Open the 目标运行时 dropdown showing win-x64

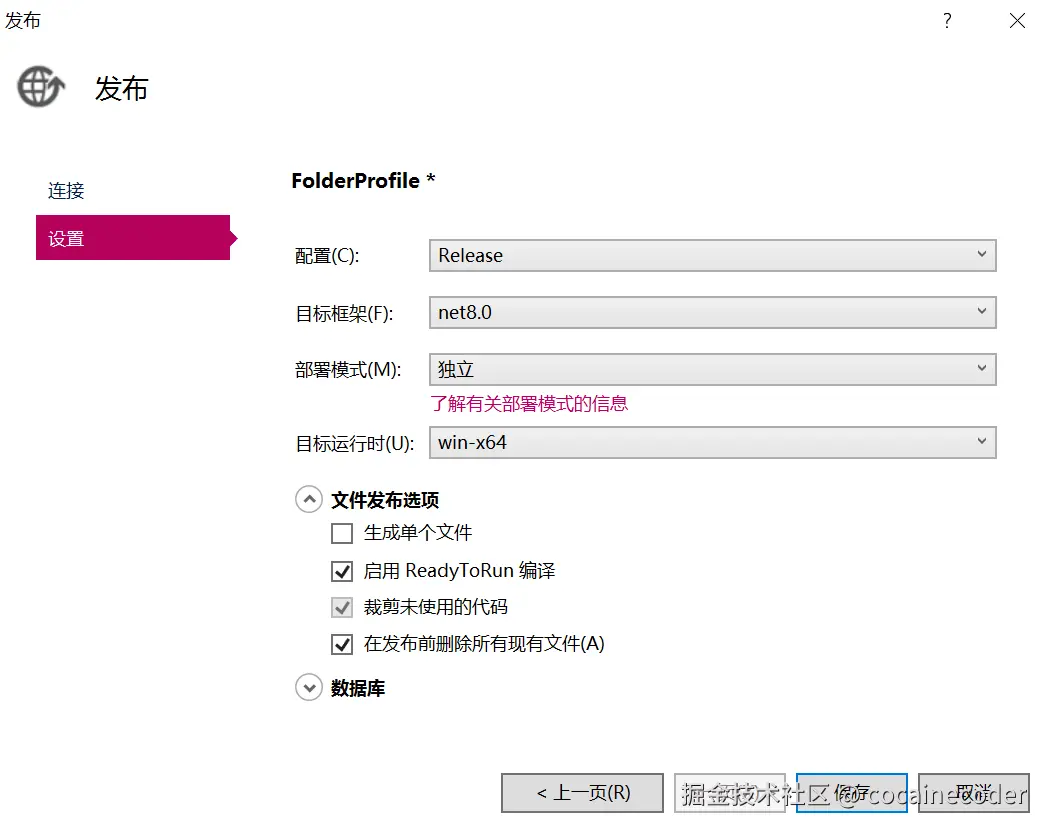click(x=712, y=442)
